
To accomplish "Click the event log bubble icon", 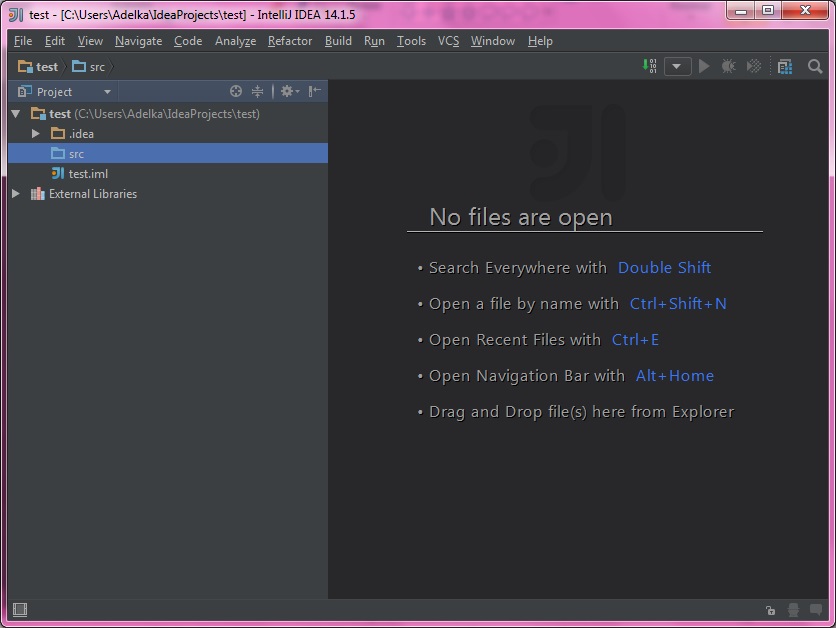I will [816, 609].
